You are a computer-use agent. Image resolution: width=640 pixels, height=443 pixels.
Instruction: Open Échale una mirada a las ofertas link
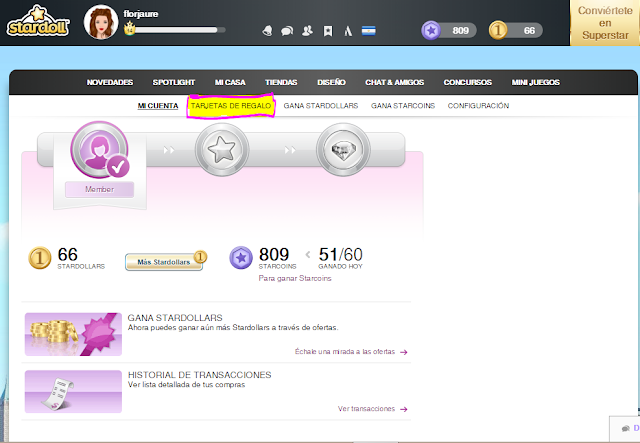351,352
